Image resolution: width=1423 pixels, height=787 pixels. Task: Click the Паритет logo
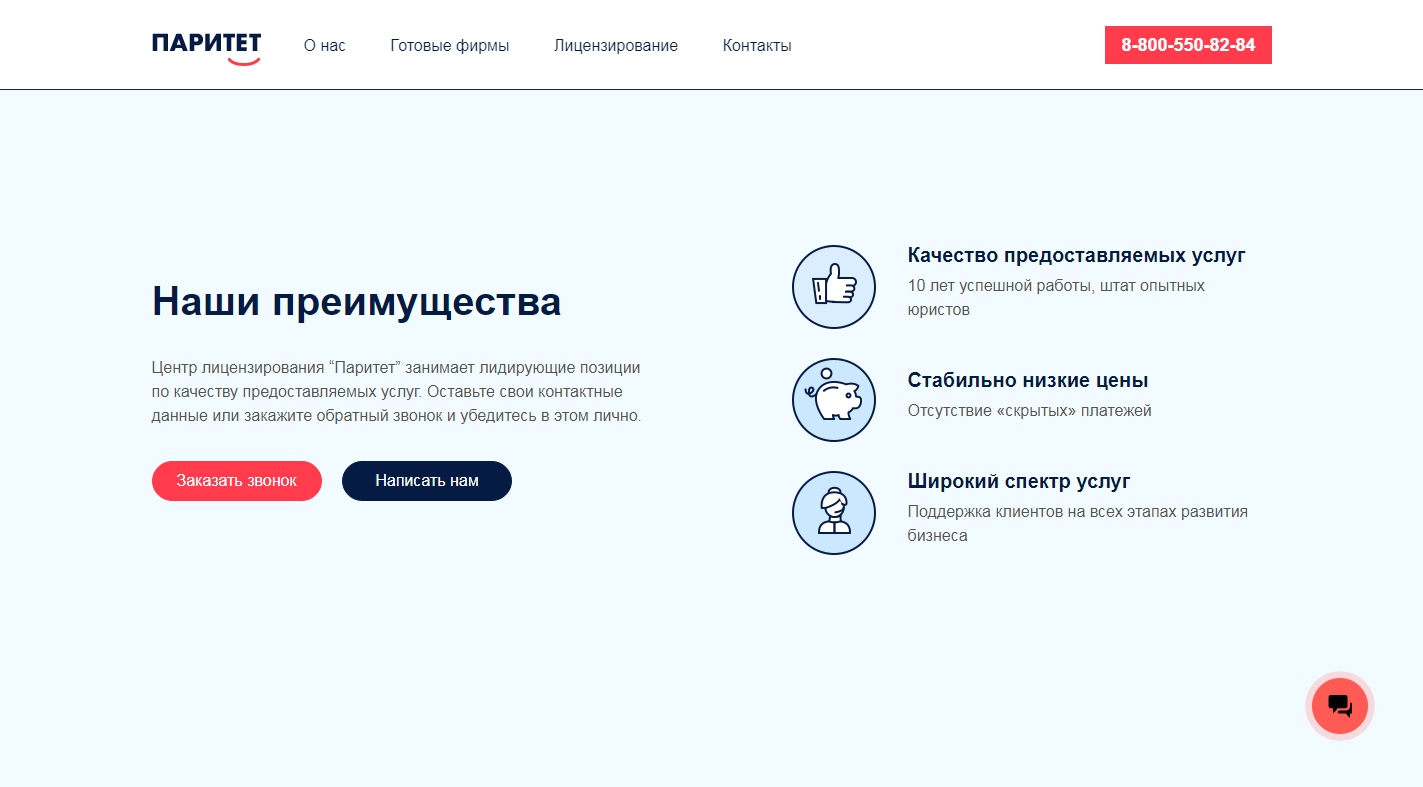[x=206, y=48]
